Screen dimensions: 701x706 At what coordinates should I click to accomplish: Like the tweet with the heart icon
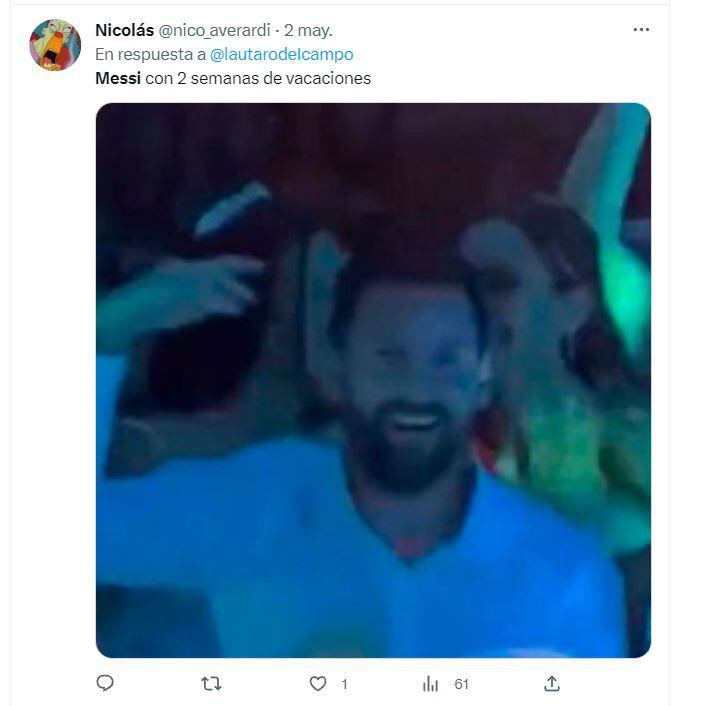(x=318, y=684)
